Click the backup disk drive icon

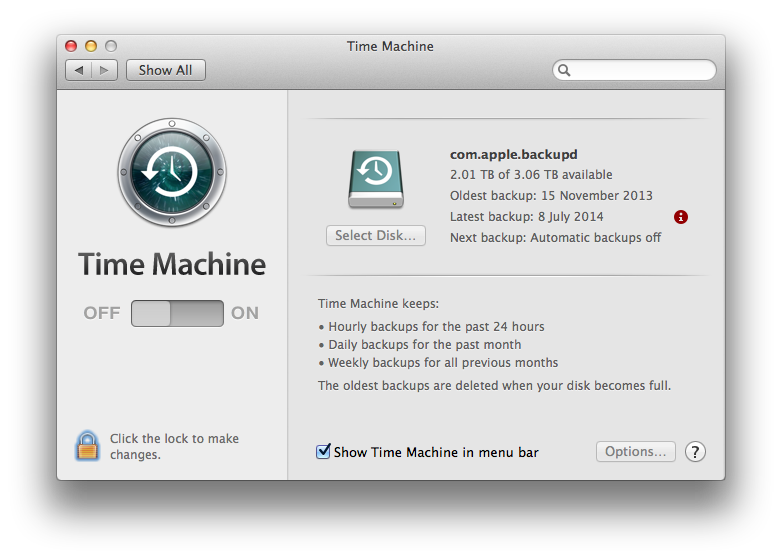click(x=376, y=179)
